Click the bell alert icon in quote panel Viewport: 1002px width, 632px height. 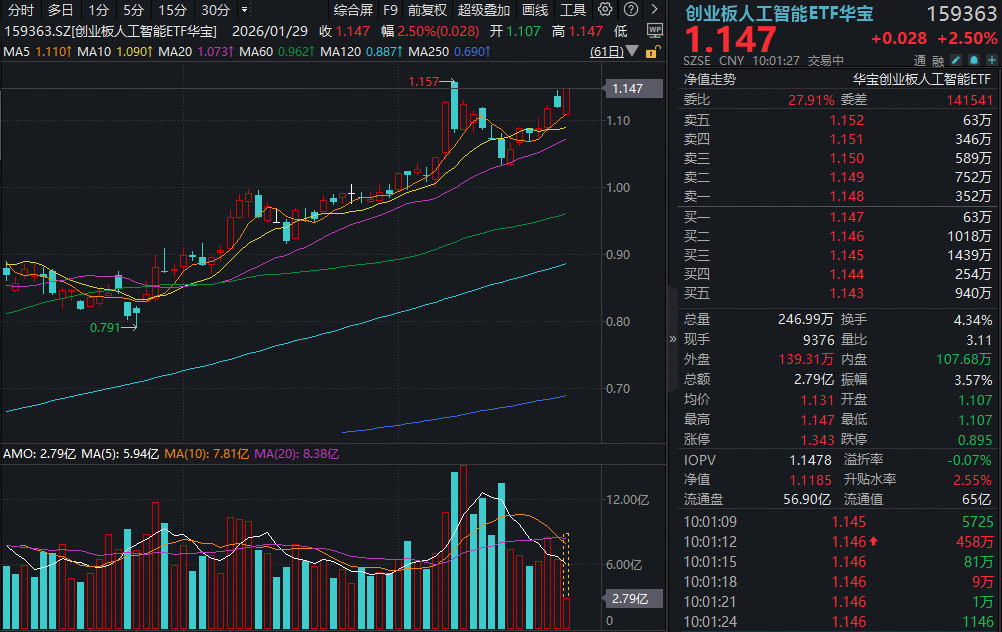(x=973, y=60)
